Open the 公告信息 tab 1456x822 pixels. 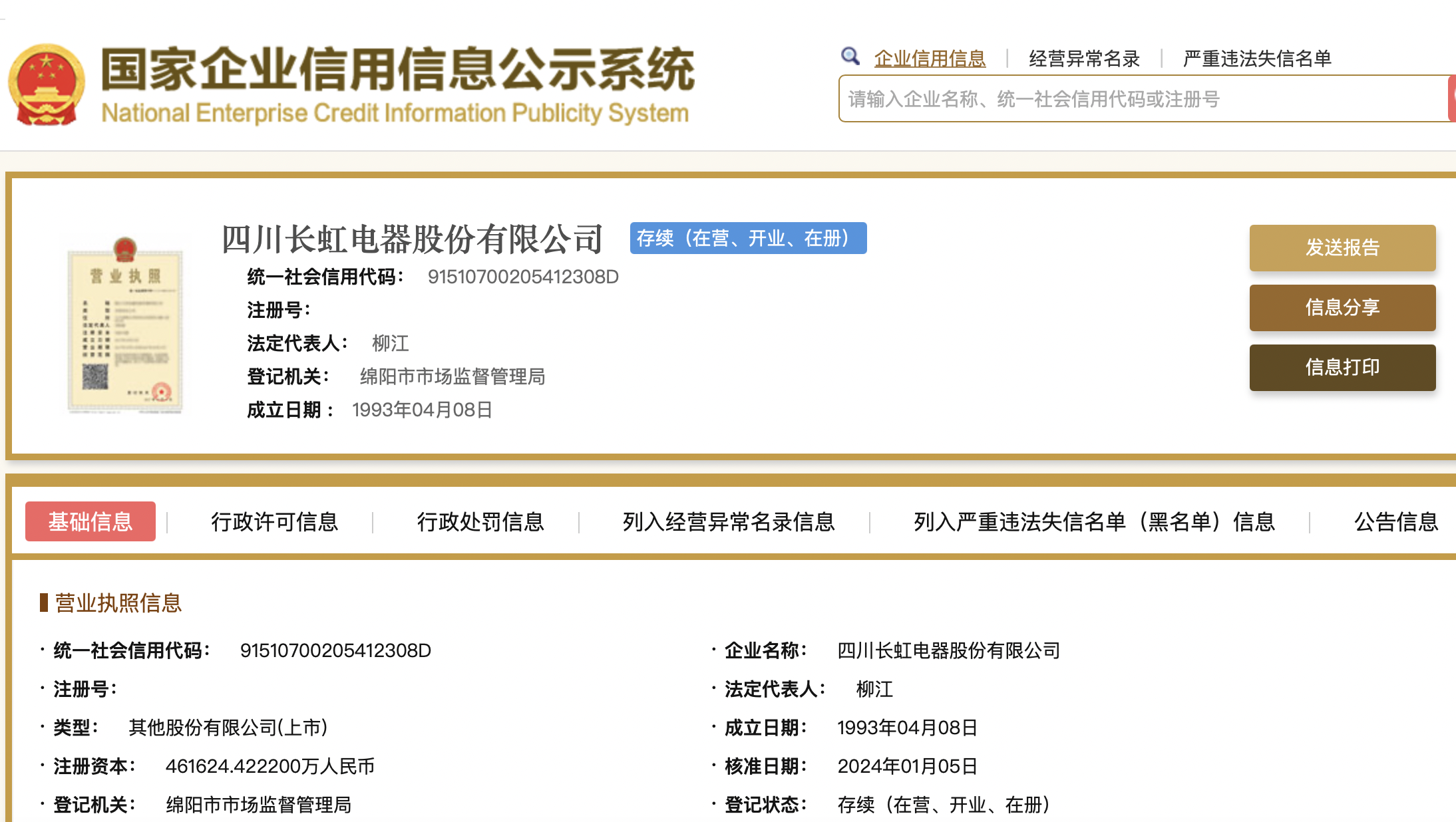(x=1396, y=522)
